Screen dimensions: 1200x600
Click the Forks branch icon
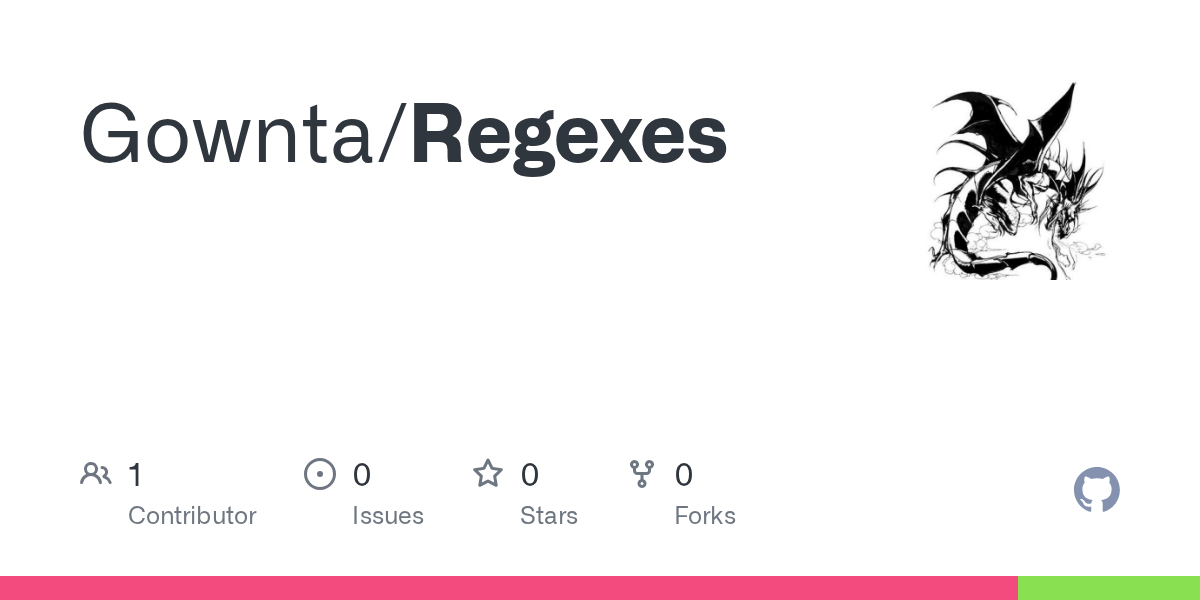[x=642, y=474]
